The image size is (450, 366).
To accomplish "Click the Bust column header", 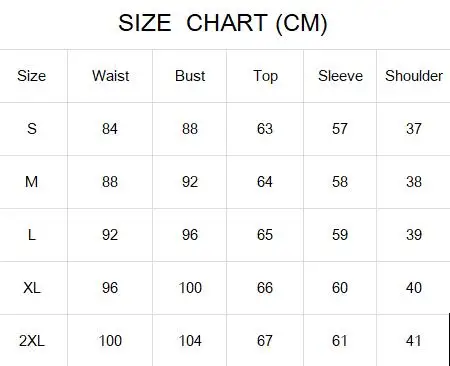I will (190, 76).
